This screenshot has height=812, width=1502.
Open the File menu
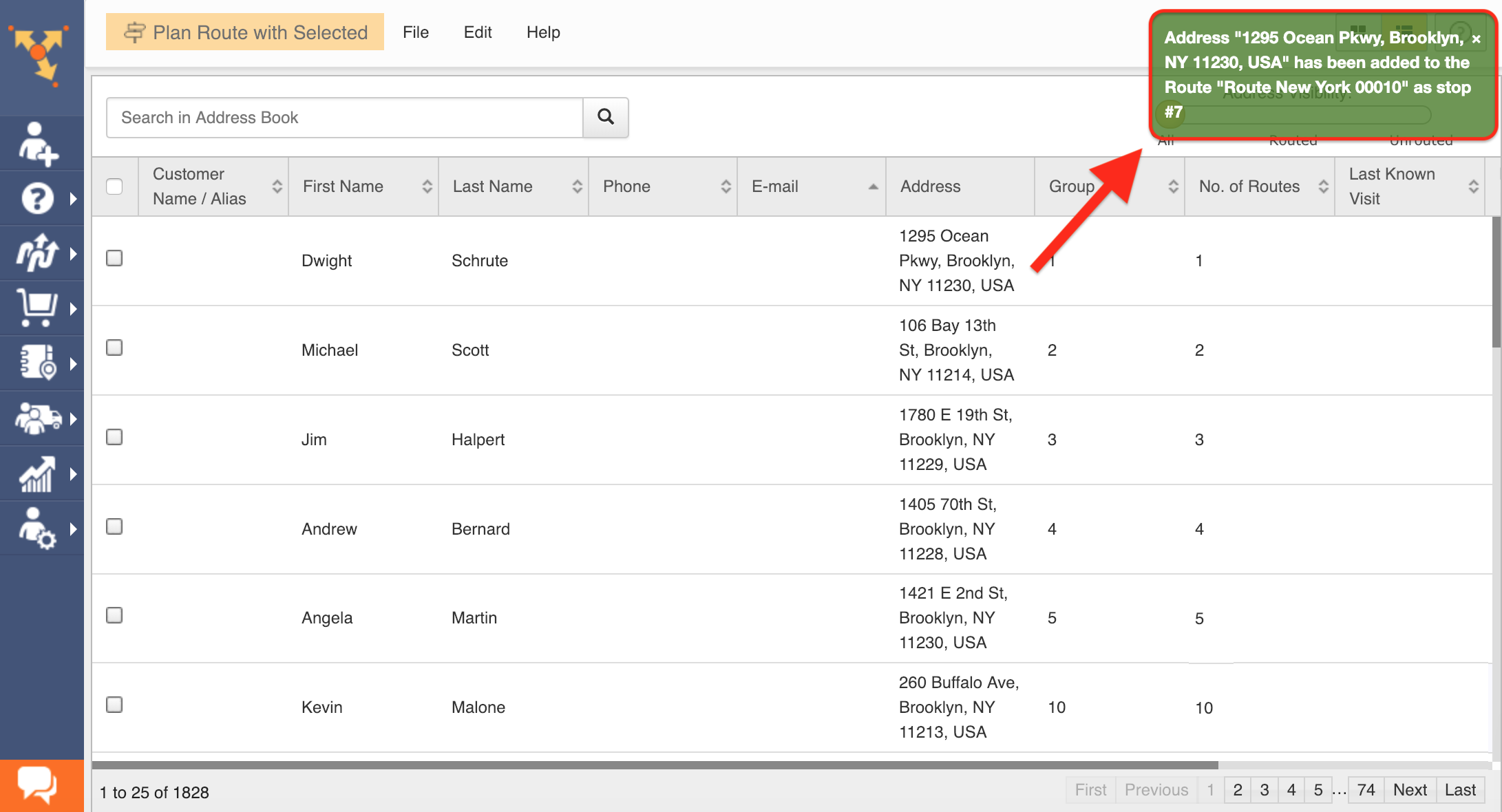click(415, 32)
